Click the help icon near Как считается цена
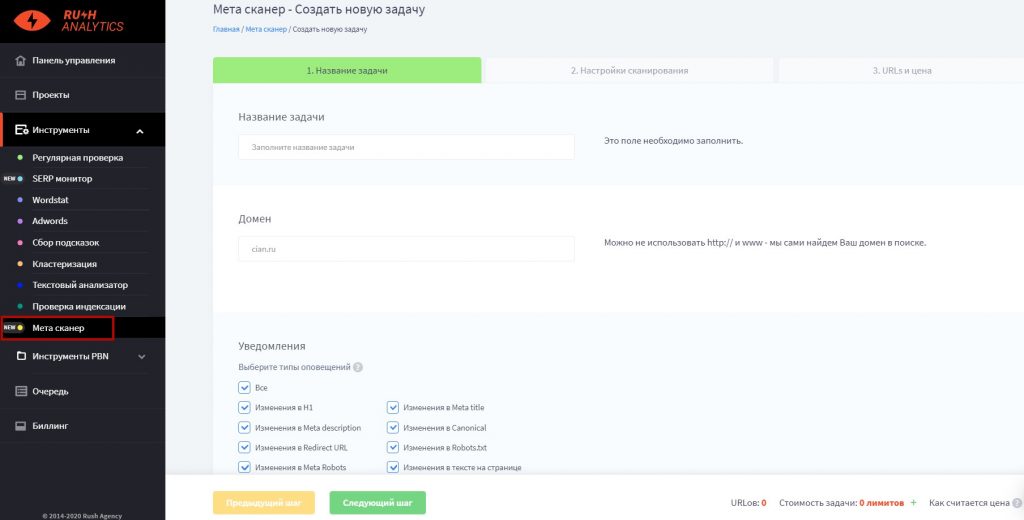The width and height of the screenshot is (1024, 520). (x=1016, y=503)
